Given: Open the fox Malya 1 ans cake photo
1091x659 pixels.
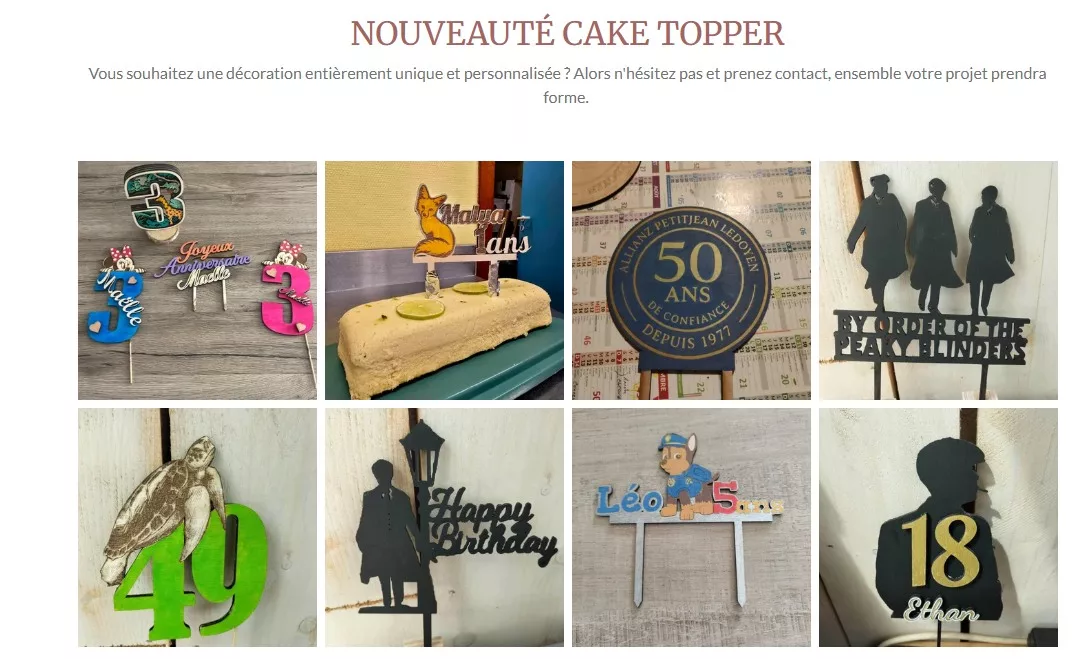Looking at the screenshot, I should pos(444,280).
